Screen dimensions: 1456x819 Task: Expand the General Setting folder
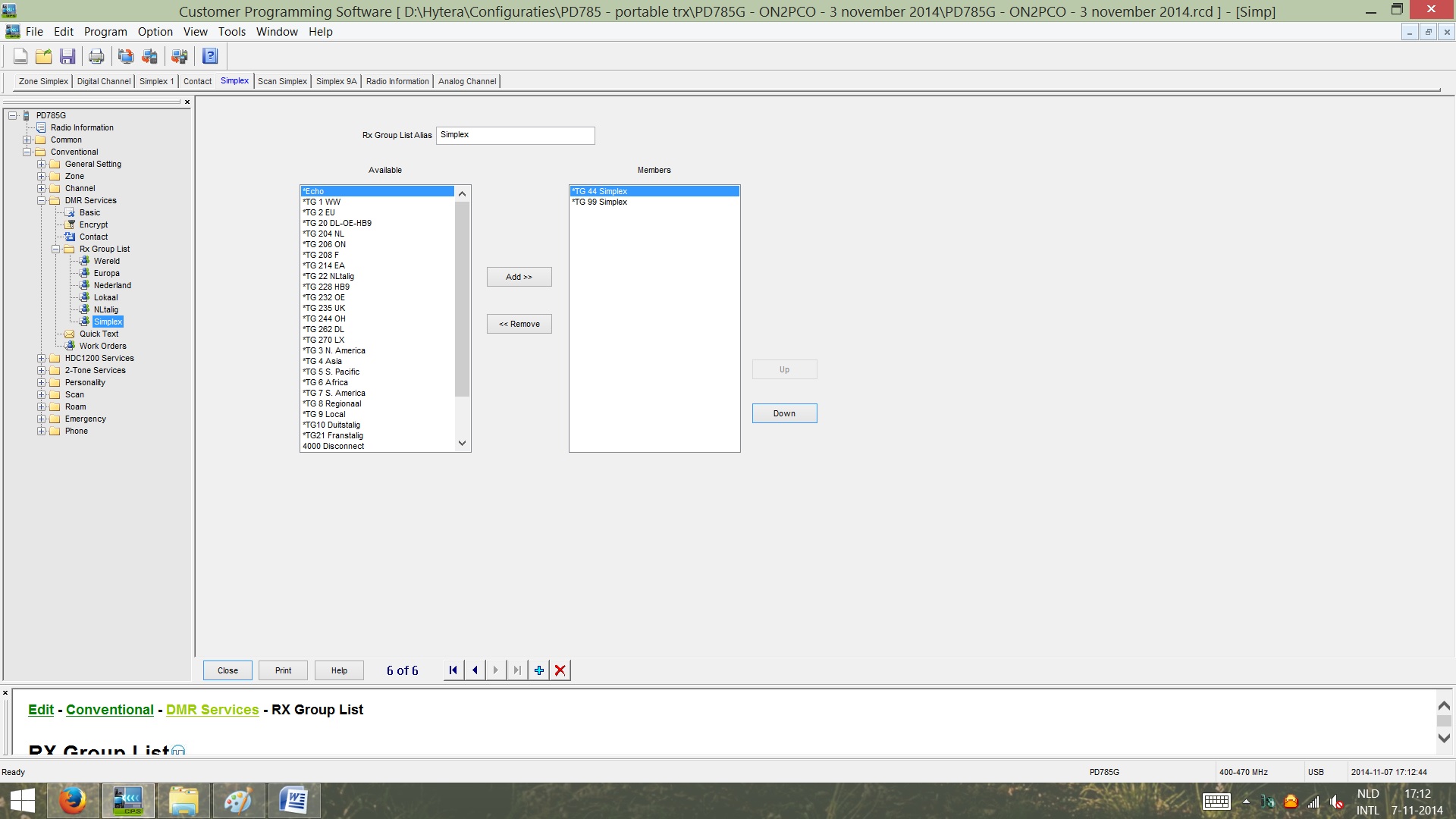click(x=42, y=164)
